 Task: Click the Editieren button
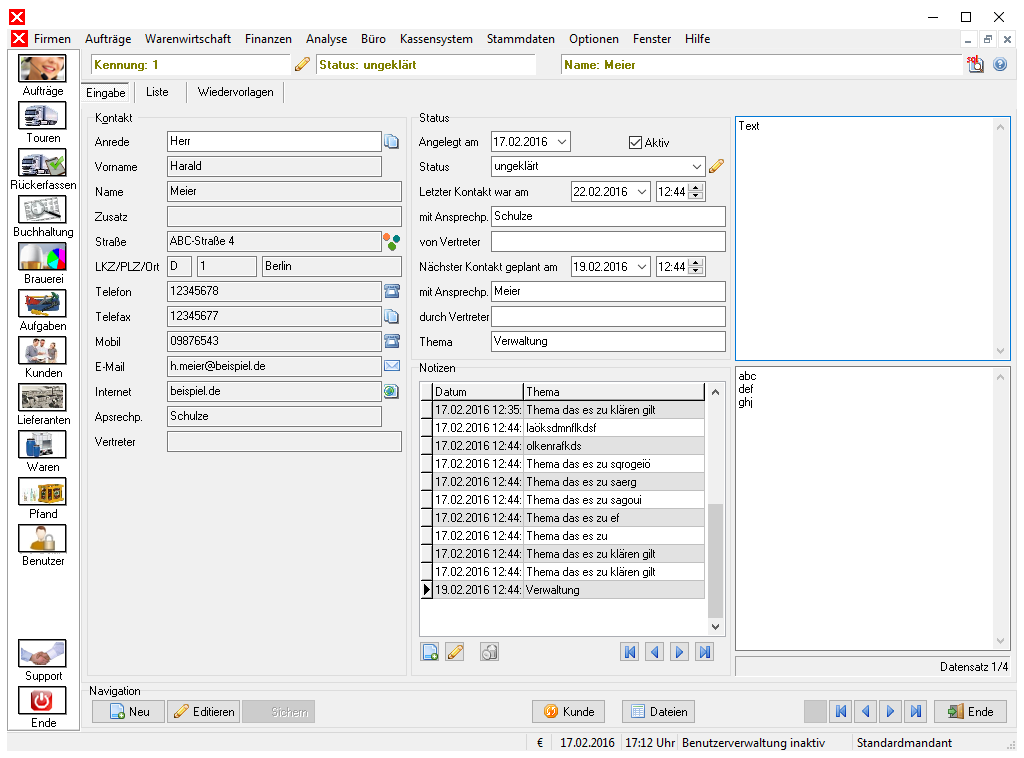coord(204,712)
